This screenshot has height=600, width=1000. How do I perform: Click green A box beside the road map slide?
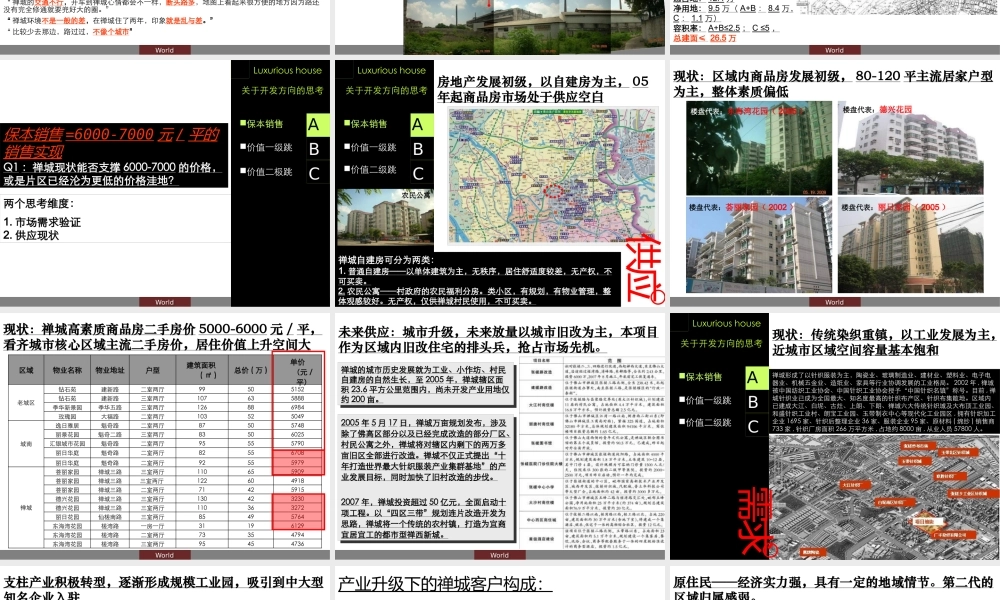pos(422,125)
